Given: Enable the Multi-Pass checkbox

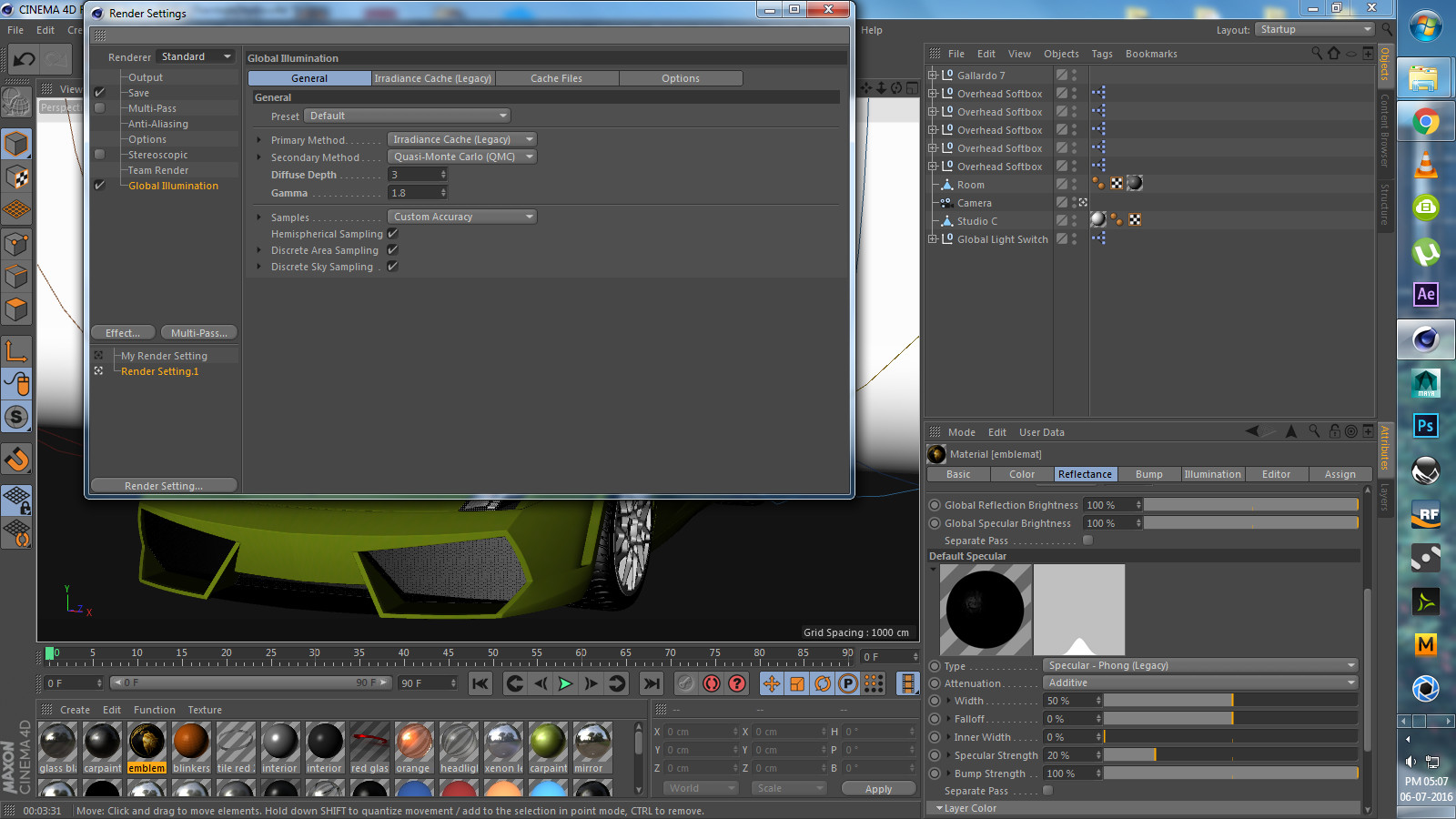Looking at the screenshot, I should [100, 108].
